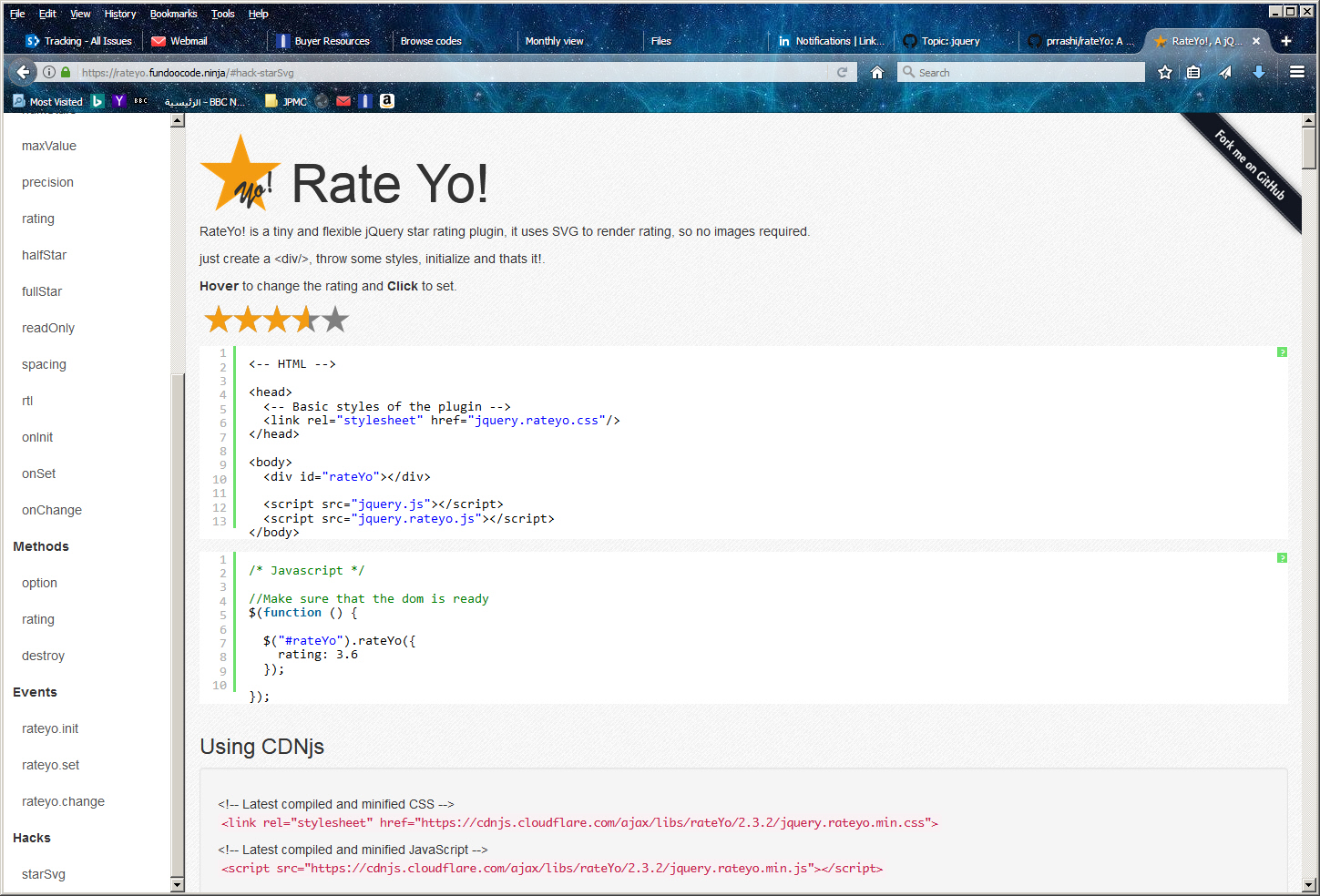Show site security info via padlock icon
The height and width of the screenshot is (896, 1320).
tap(66, 72)
